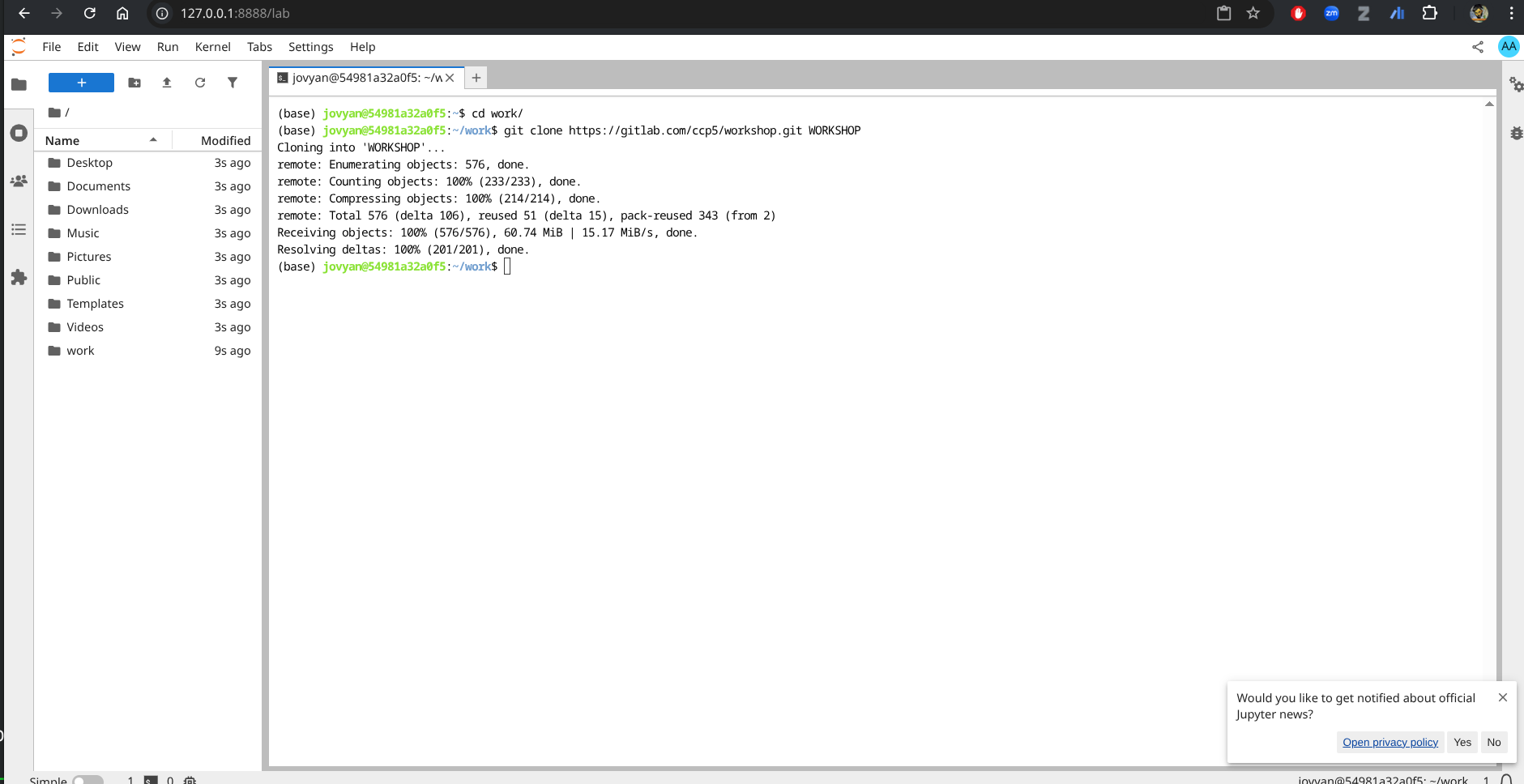Screen dimensions: 1524x784
Task: Click the terminal scroll-up arrow
Action: 1489,104
